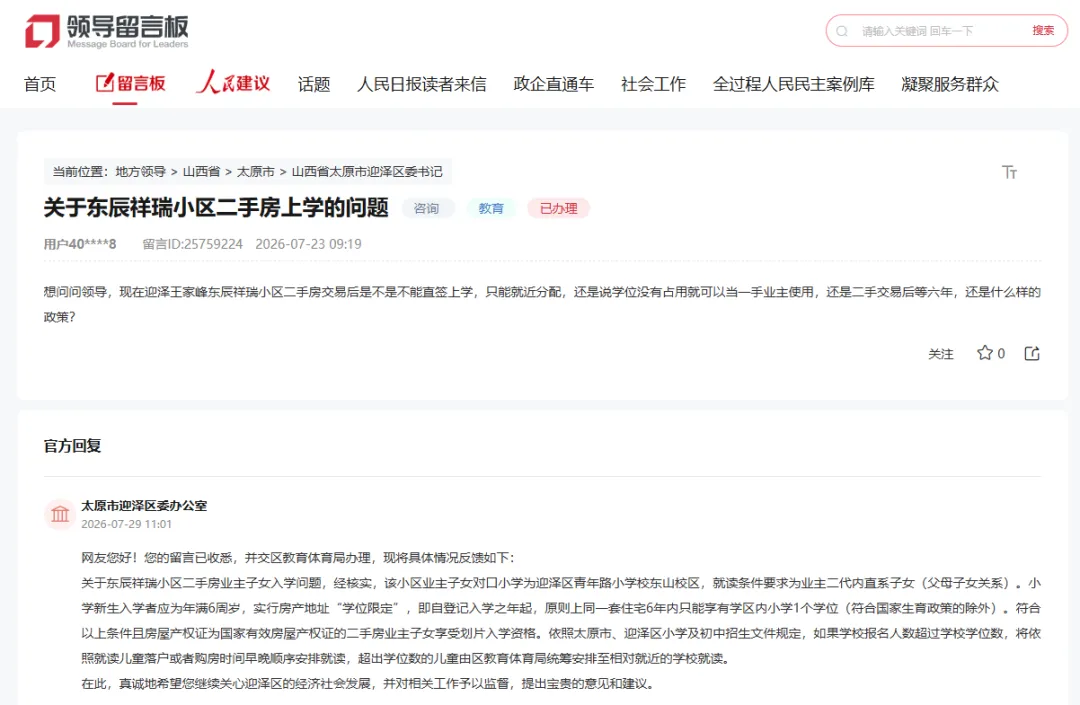This screenshot has width=1080, height=705.
Task: Click the 关注 follow button
Action: pyautogui.click(x=941, y=354)
